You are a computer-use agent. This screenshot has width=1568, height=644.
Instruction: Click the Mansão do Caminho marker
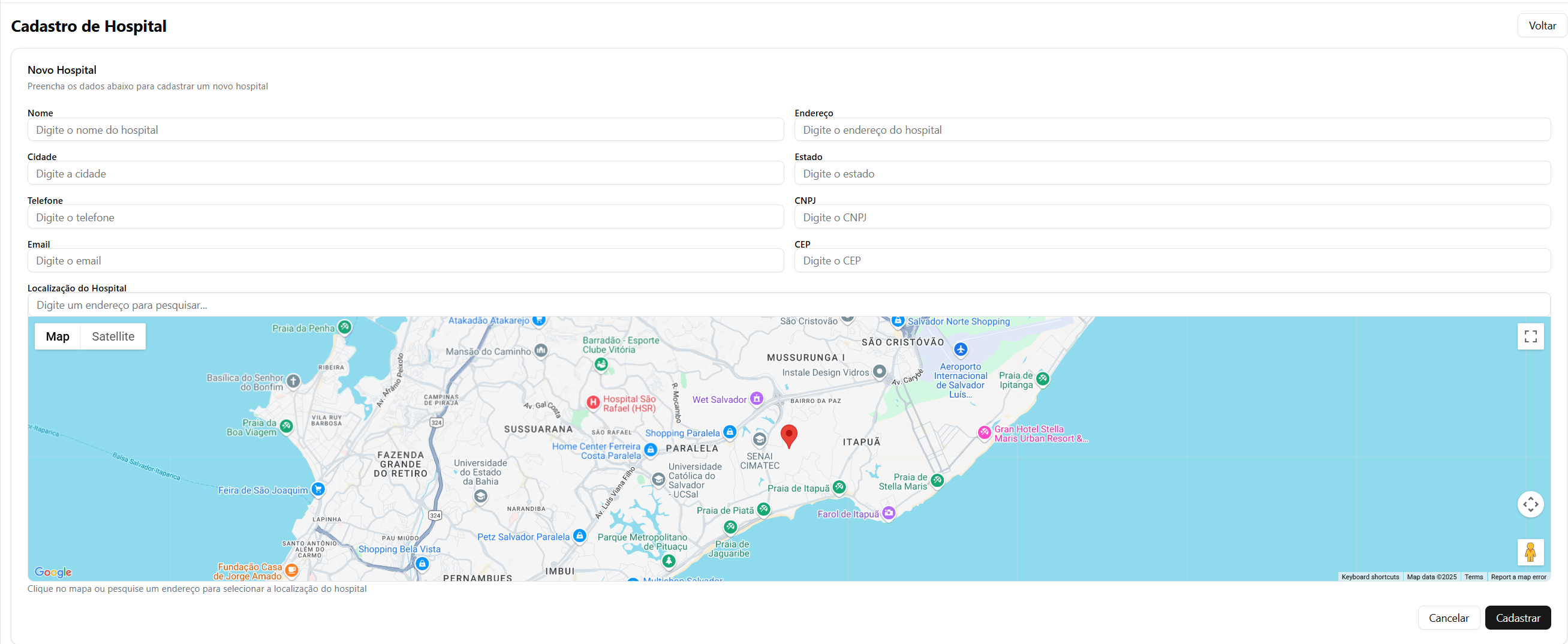[541, 351]
